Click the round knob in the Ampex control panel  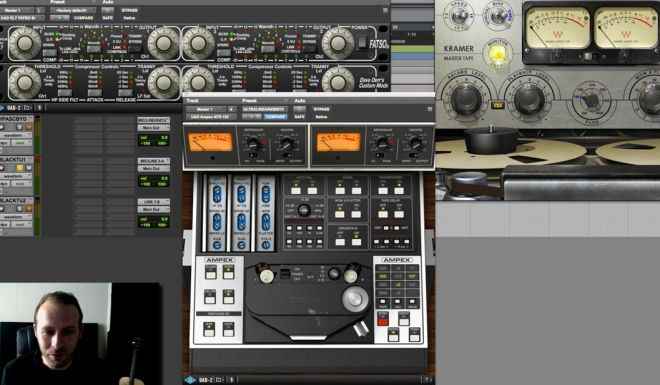click(x=304, y=210)
